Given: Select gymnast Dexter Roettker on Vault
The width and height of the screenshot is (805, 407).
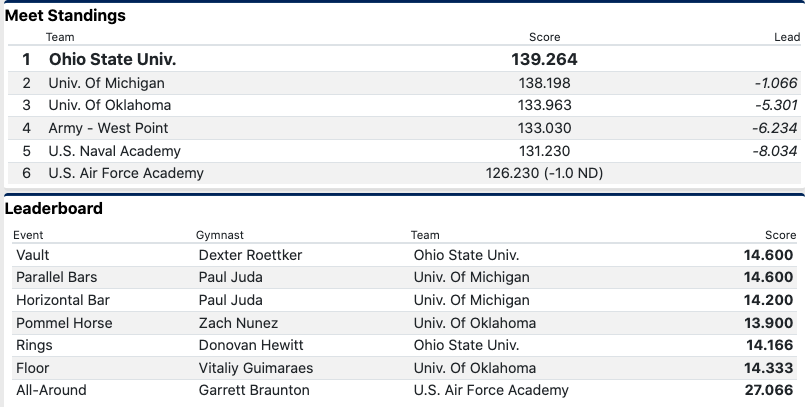Looking at the screenshot, I should 250,255.
